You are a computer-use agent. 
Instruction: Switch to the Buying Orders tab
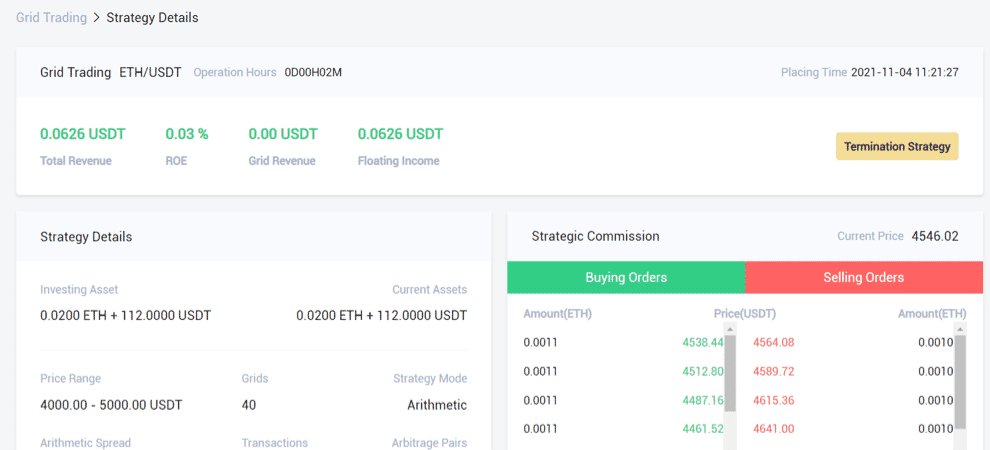[x=626, y=277]
